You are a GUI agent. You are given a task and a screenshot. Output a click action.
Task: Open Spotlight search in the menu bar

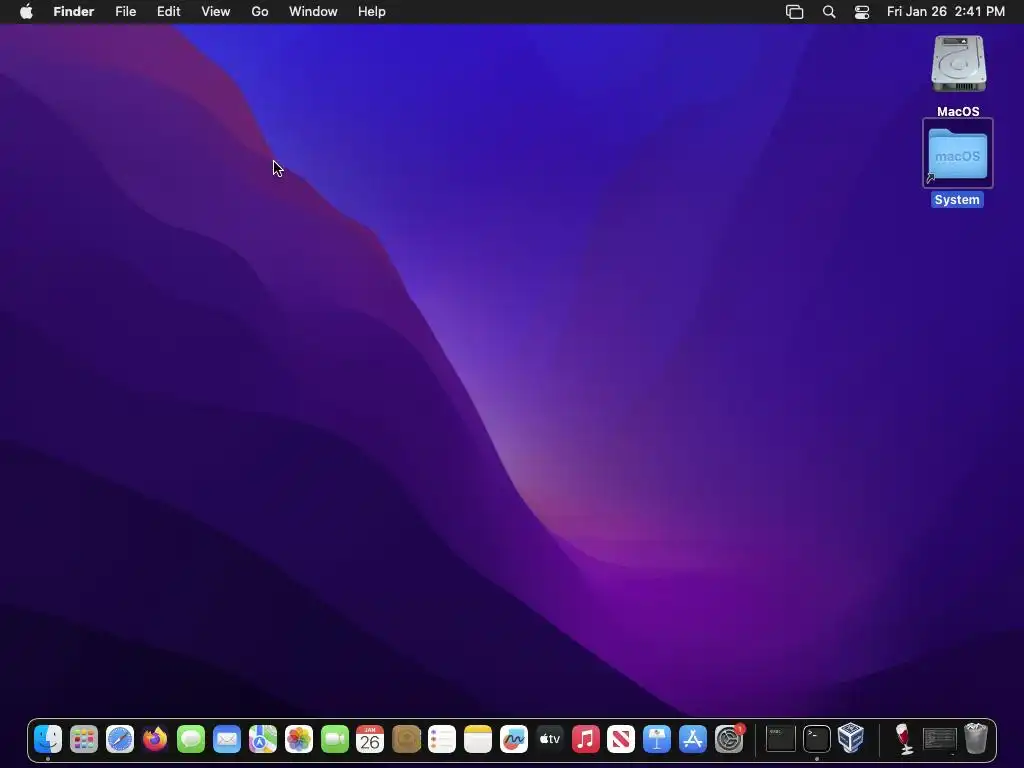[829, 12]
